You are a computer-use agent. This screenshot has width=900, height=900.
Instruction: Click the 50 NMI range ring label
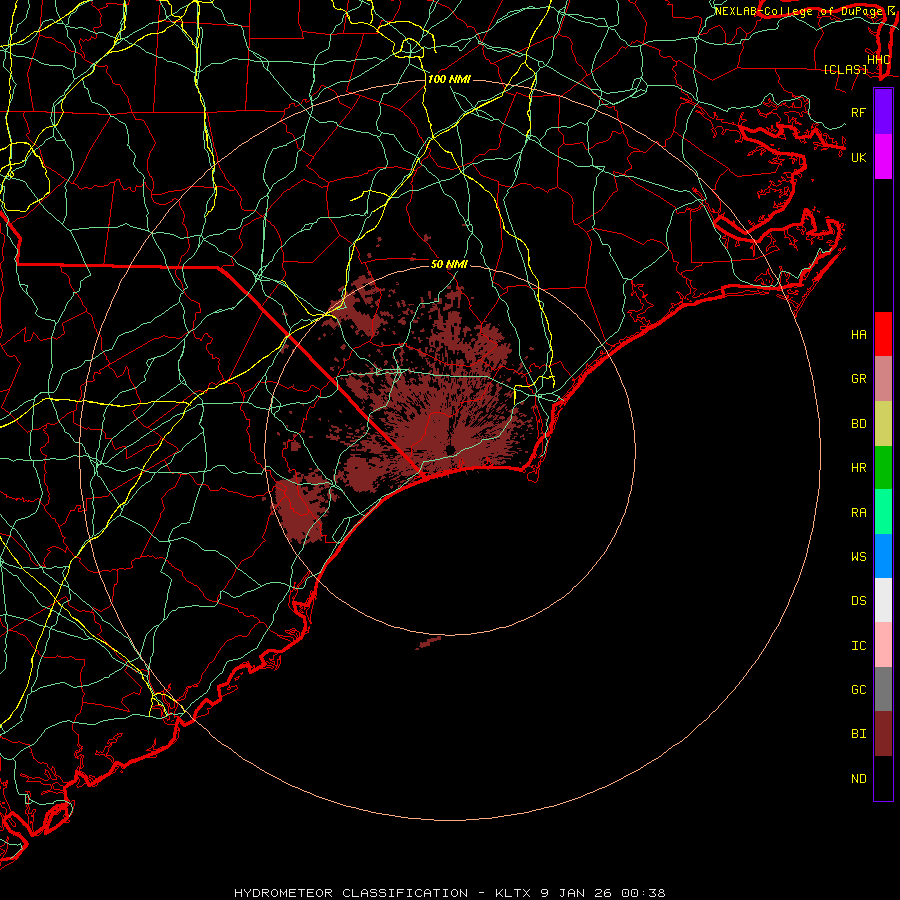coord(449,264)
